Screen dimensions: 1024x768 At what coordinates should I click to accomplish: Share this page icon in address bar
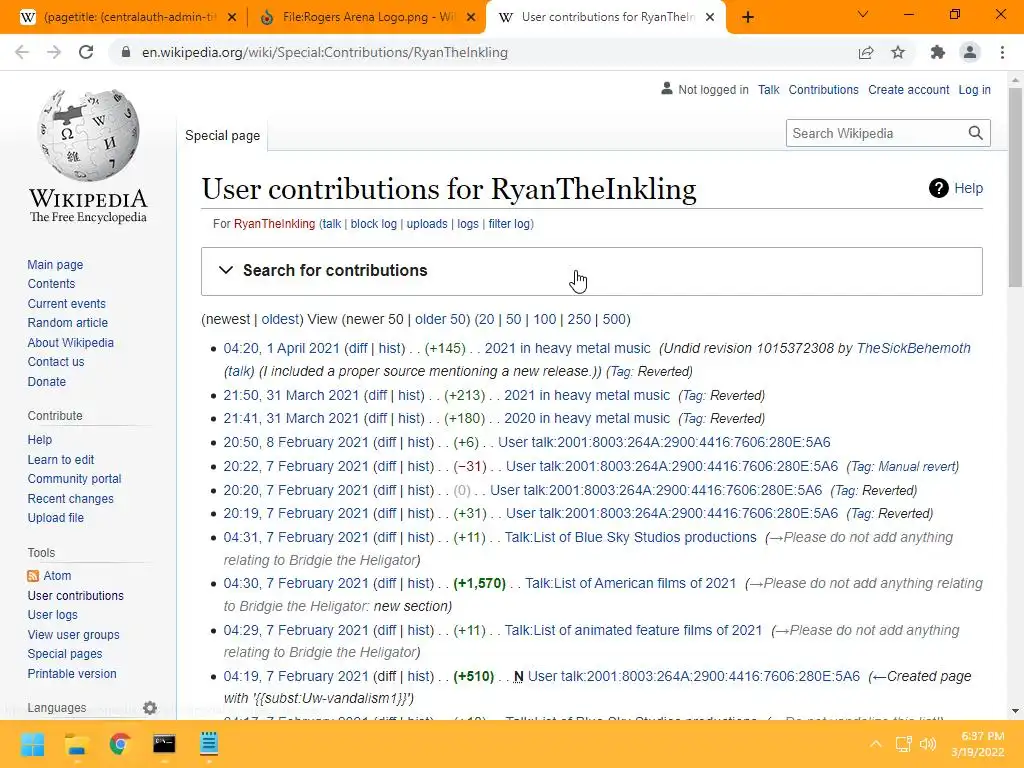click(x=866, y=52)
